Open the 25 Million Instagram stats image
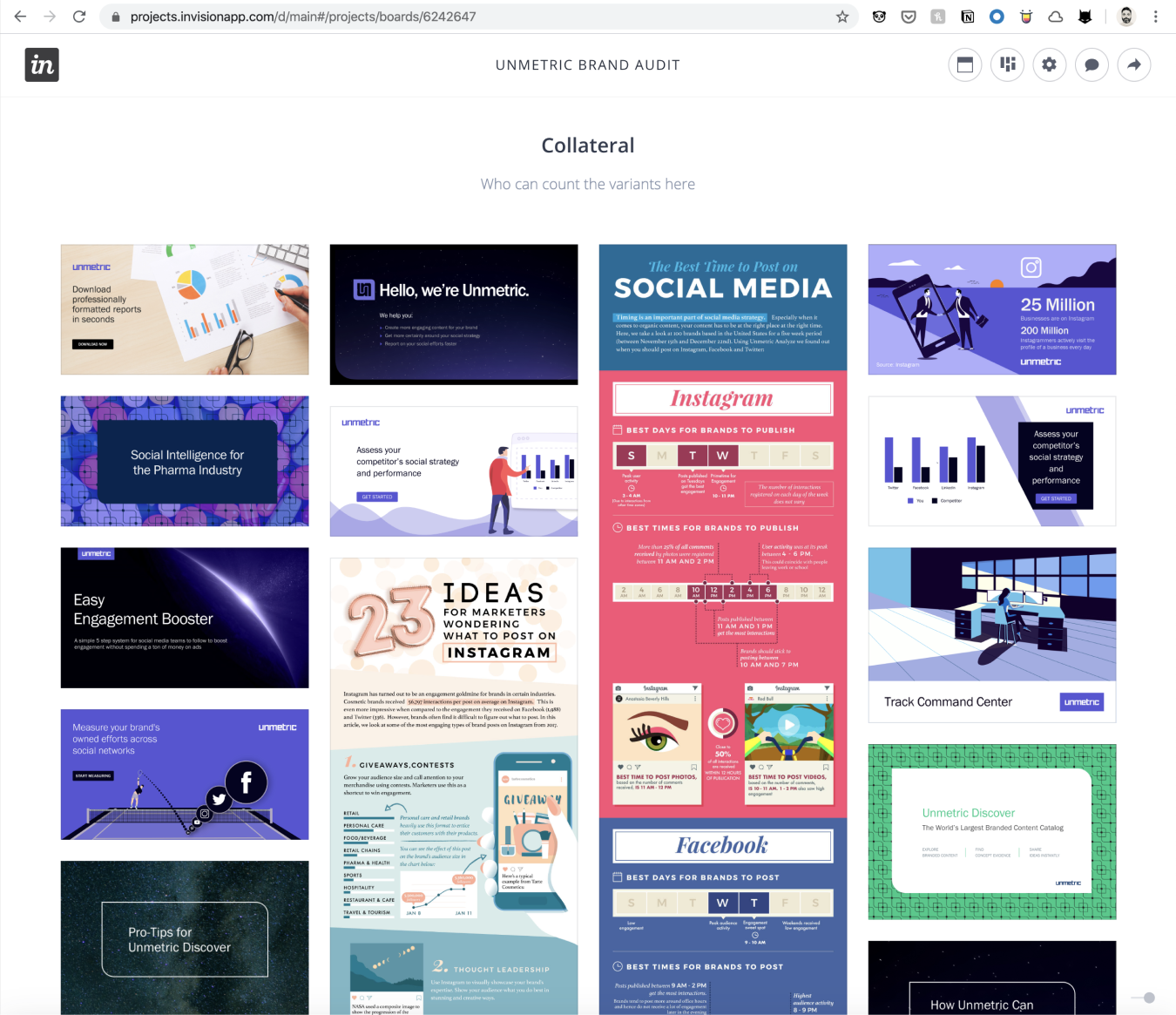This screenshot has height=1015, width=1176. pyautogui.click(x=992, y=309)
